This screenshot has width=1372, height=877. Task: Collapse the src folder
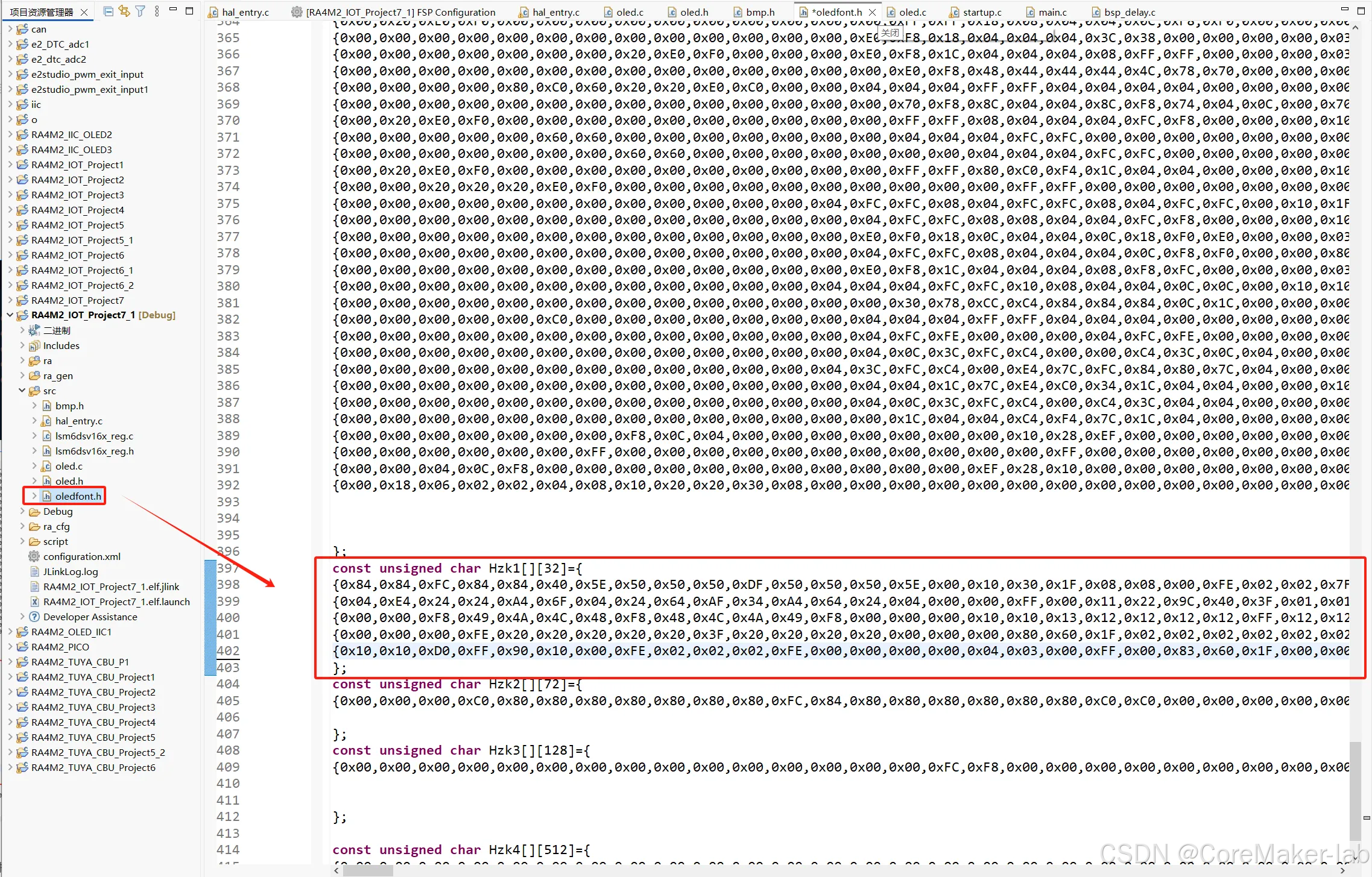22,391
